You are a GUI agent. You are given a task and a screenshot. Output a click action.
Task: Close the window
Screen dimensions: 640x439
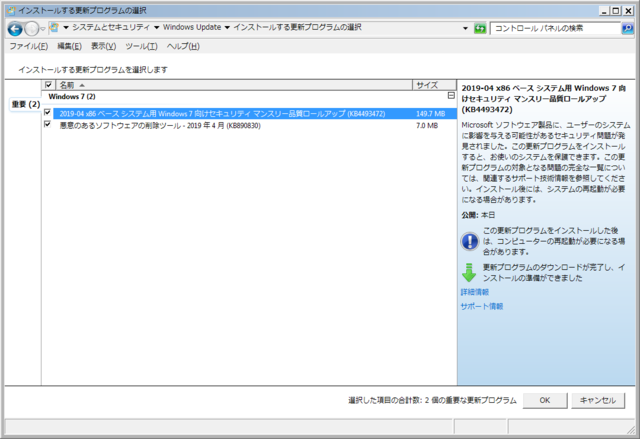point(629,11)
